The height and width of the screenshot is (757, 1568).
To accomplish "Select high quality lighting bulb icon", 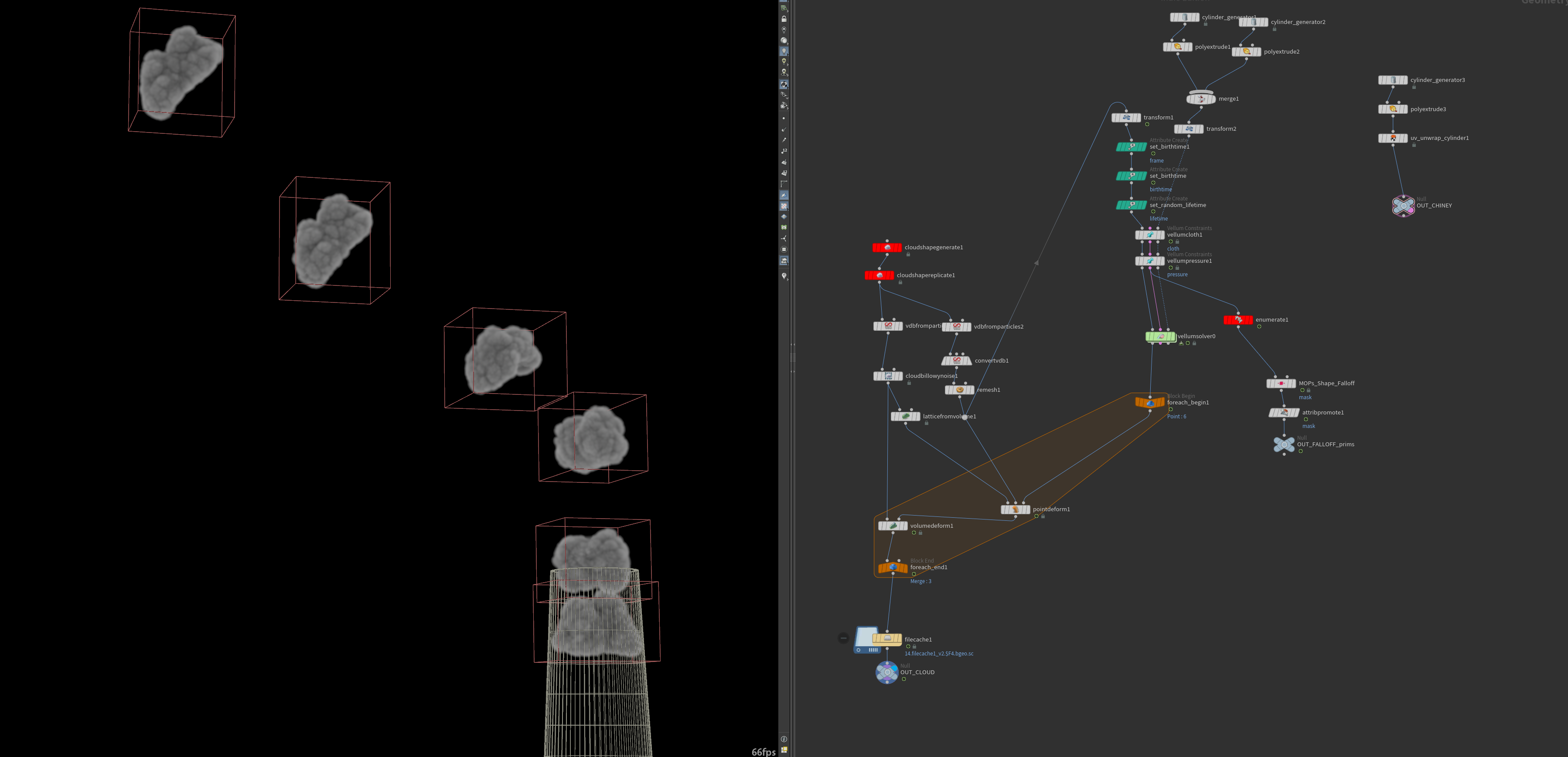I will click(784, 61).
